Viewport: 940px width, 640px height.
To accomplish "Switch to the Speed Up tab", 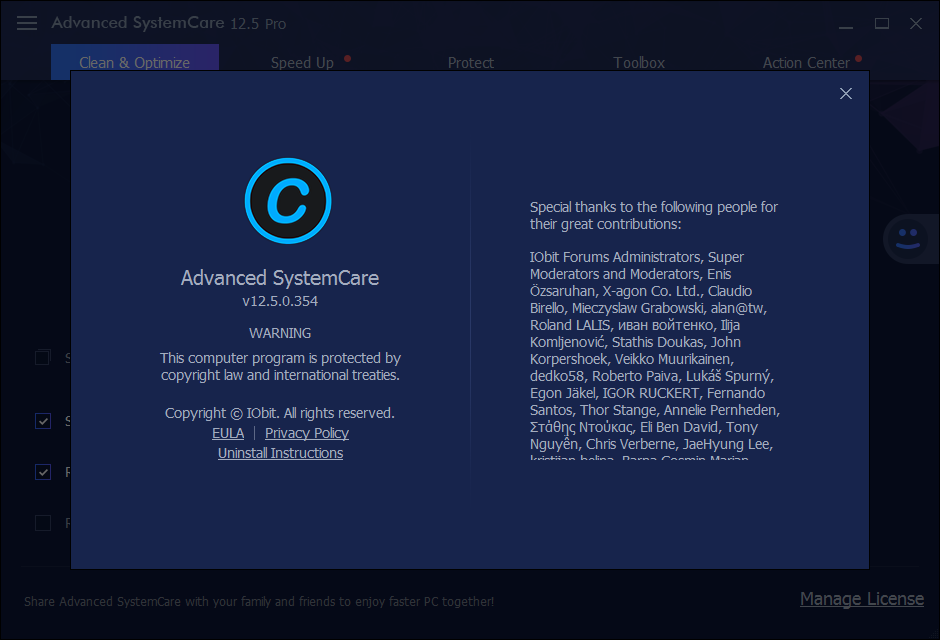I will 302,62.
